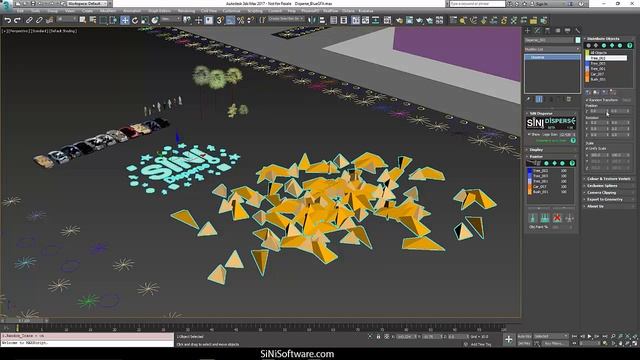Click the Play Animation button

tap(589, 336)
